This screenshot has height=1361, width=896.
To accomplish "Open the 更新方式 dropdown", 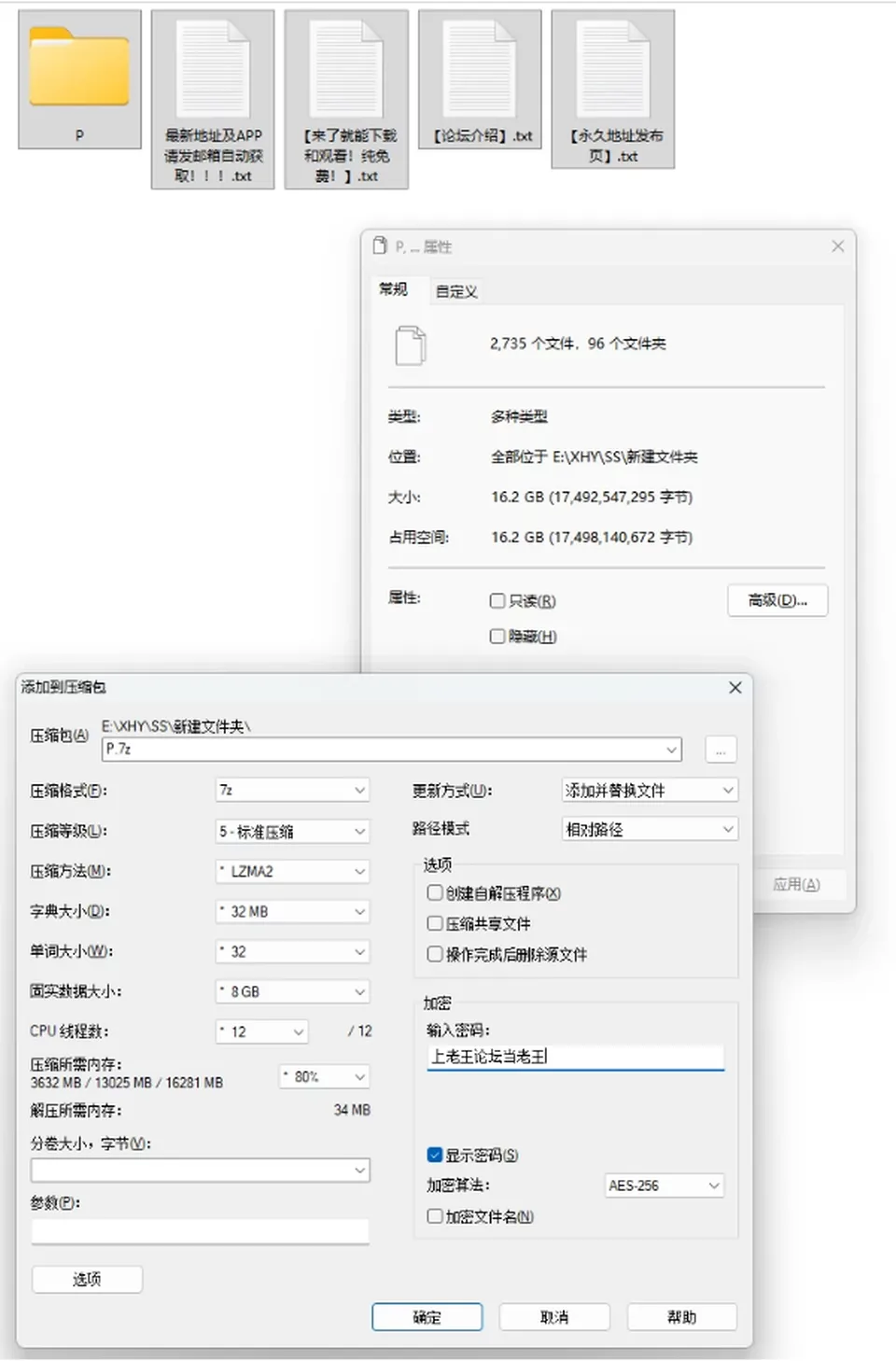I will (650, 791).
